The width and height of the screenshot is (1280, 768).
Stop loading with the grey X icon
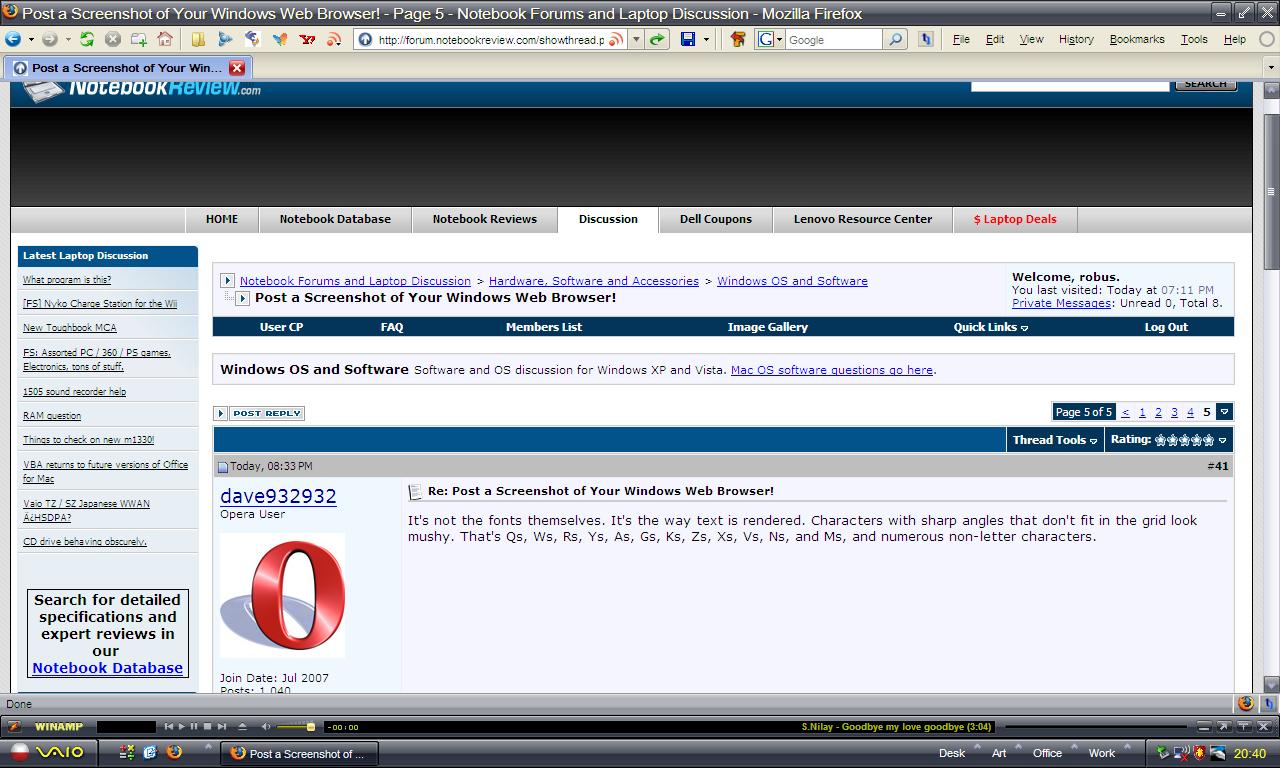click(x=113, y=39)
